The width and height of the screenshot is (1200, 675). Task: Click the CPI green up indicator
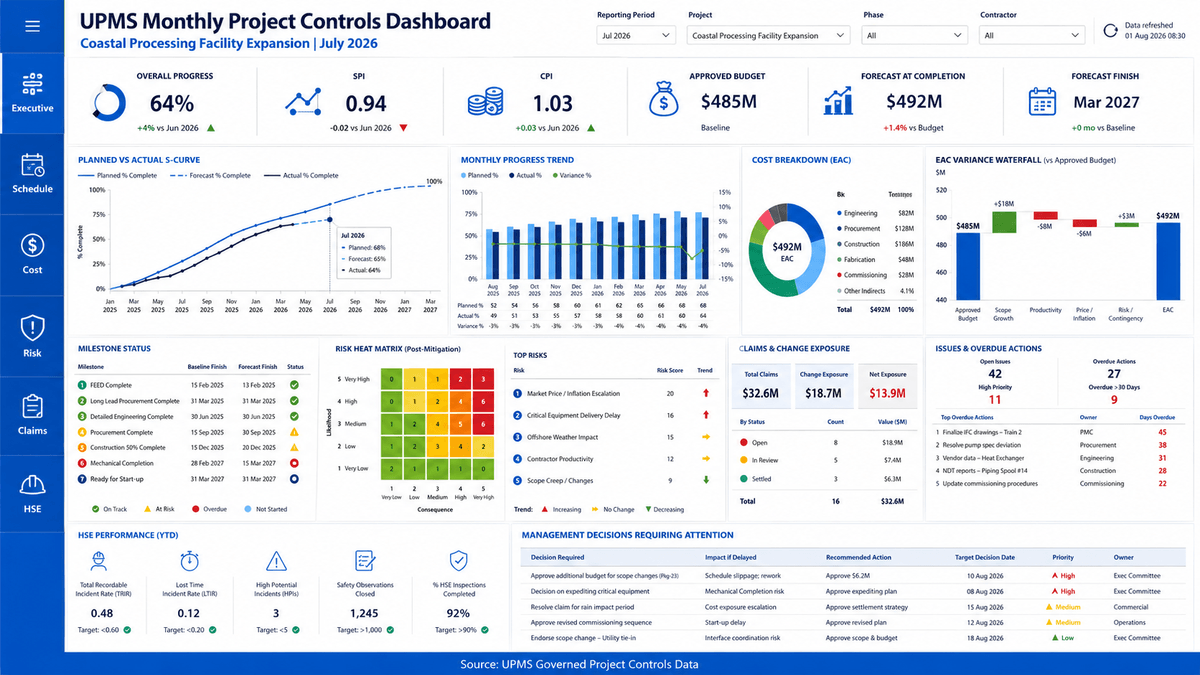point(591,128)
